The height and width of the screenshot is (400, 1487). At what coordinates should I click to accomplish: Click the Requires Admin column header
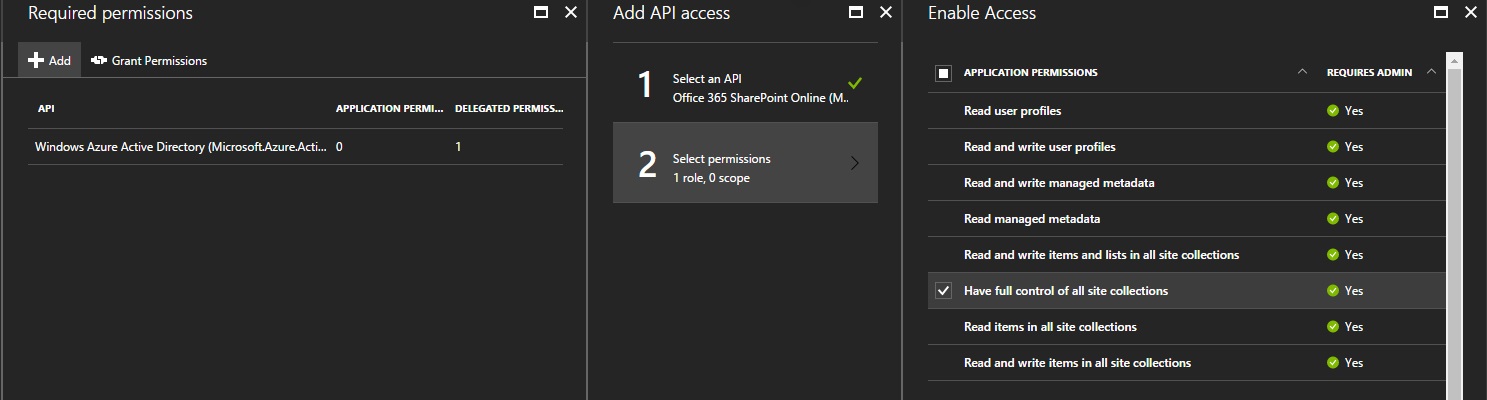point(1369,73)
